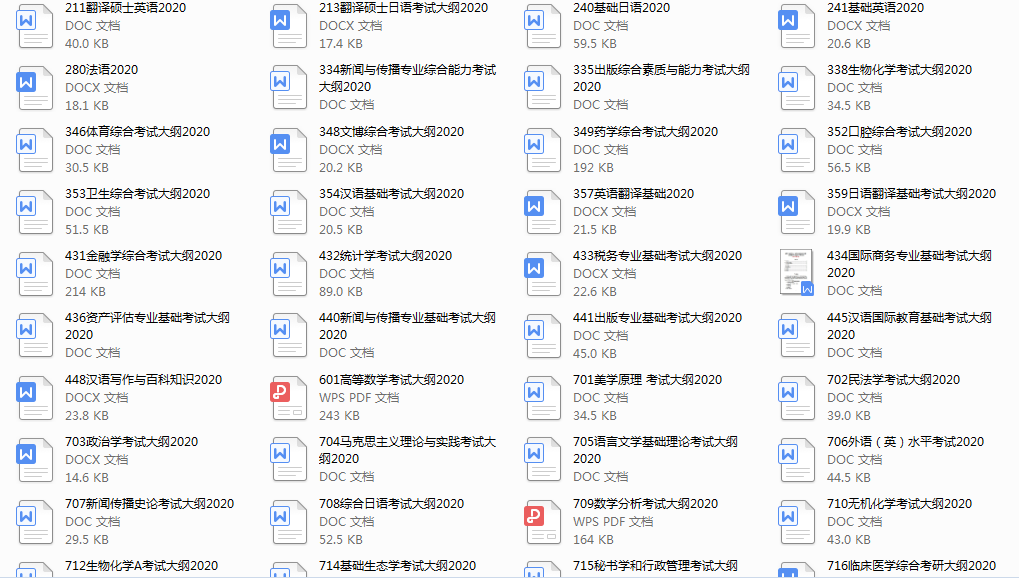The image size is (1019, 578).
Task: Select the Word icon for 241基础英语2020
Action: click(796, 26)
